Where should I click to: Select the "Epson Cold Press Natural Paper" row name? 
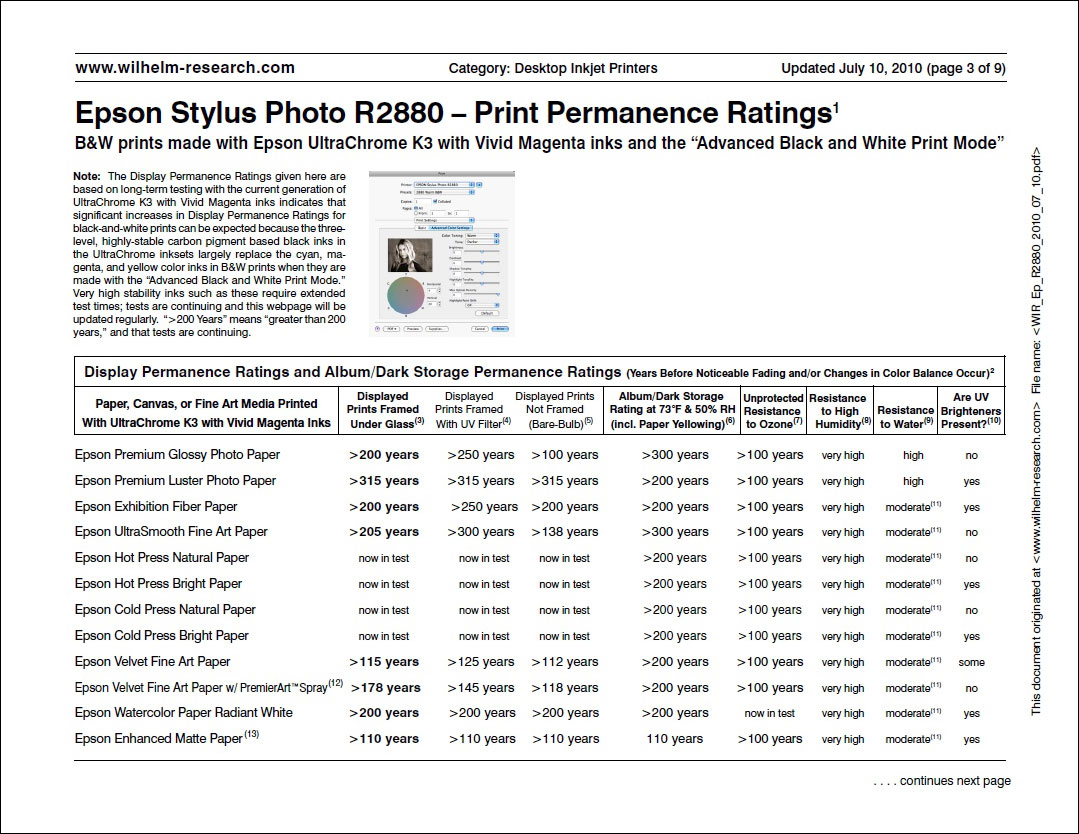165,610
